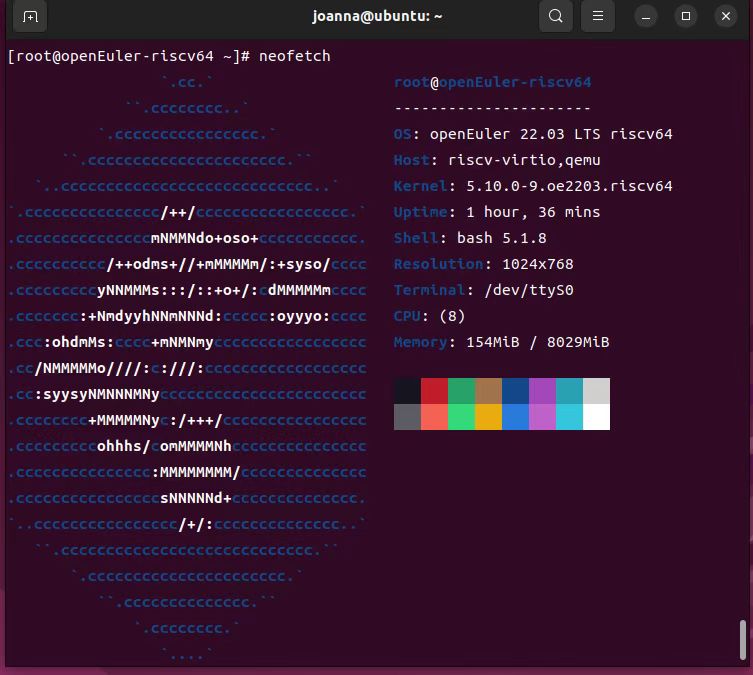The width and height of the screenshot is (753, 675).
Task: Click the pink-magenta color block, bottom row
Action: tap(542, 417)
